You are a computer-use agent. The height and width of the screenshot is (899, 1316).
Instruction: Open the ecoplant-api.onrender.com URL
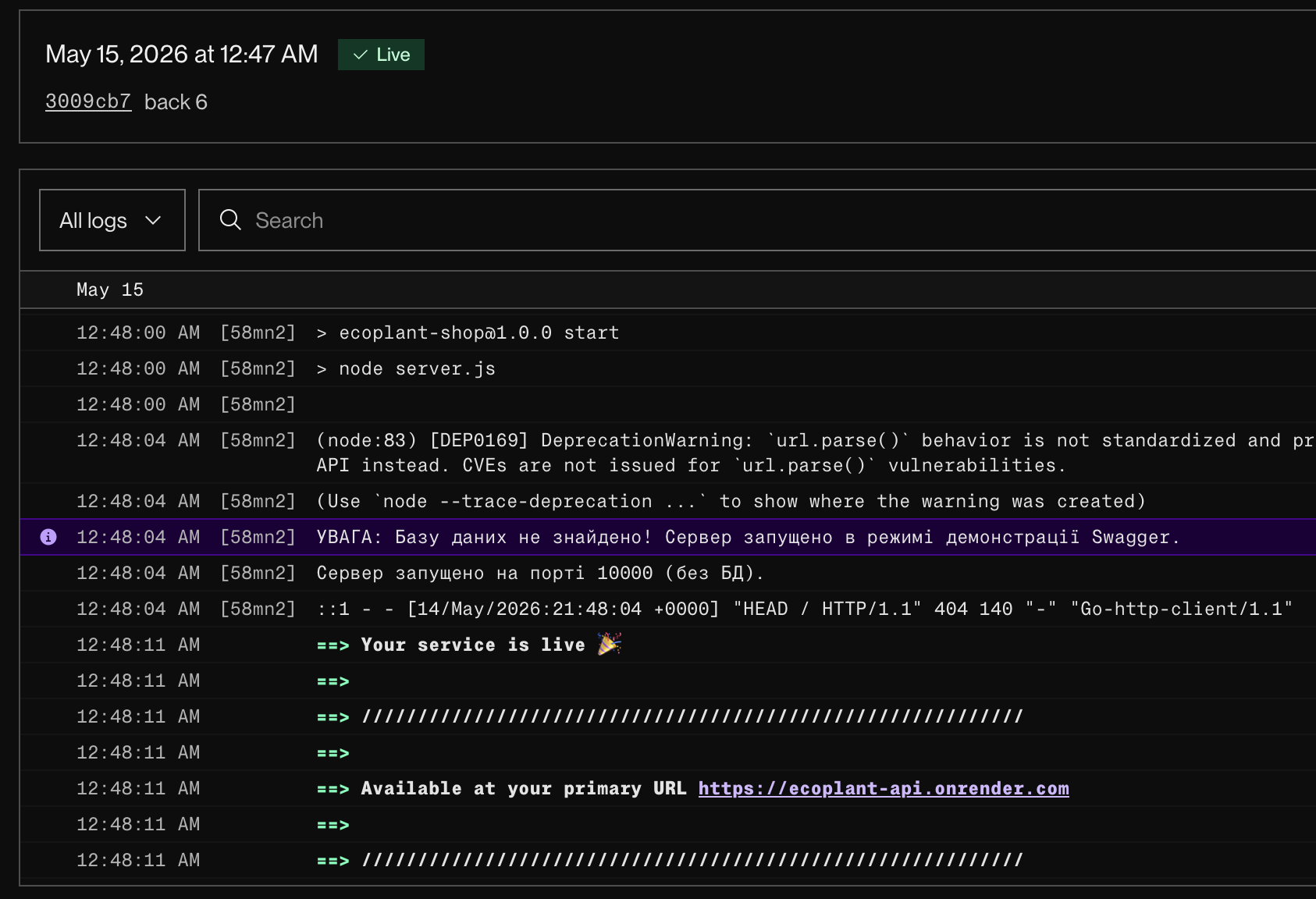pos(884,788)
